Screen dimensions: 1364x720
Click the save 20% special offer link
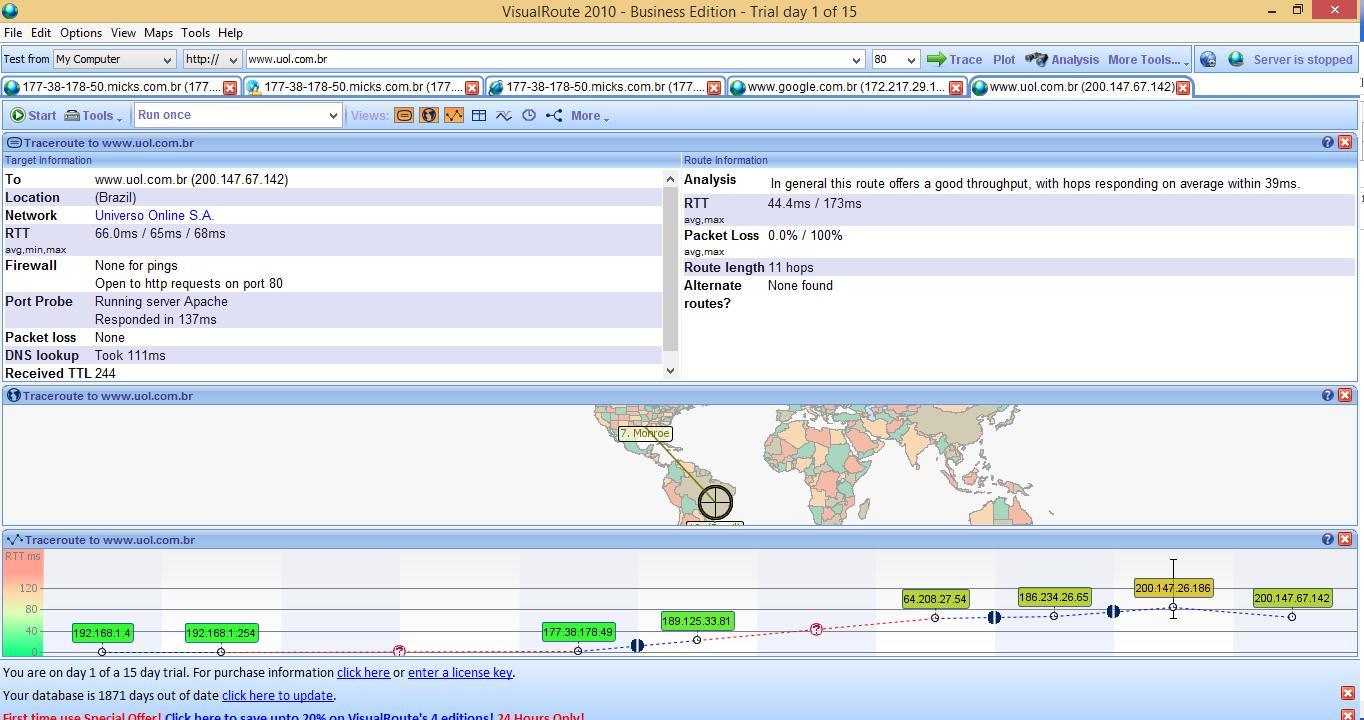click(x=329, y=716)
